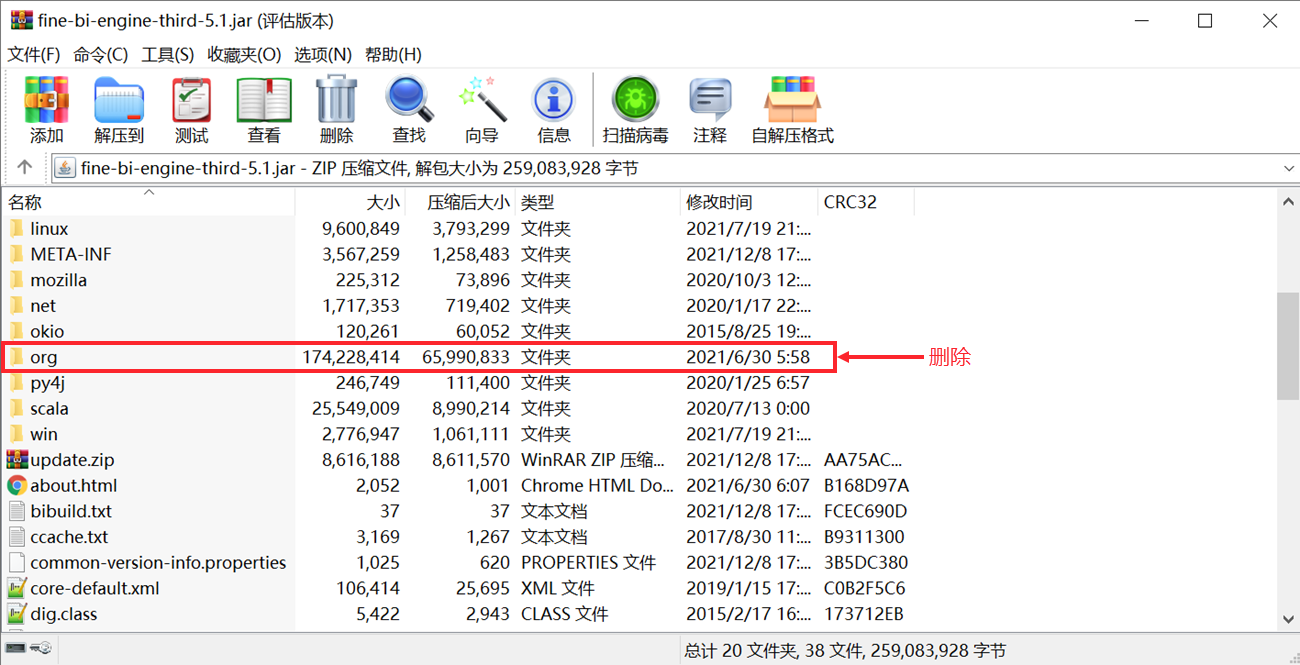Click the org size value 174,228,414
The image size is (1300, 665).
click(x=351, y=357)
